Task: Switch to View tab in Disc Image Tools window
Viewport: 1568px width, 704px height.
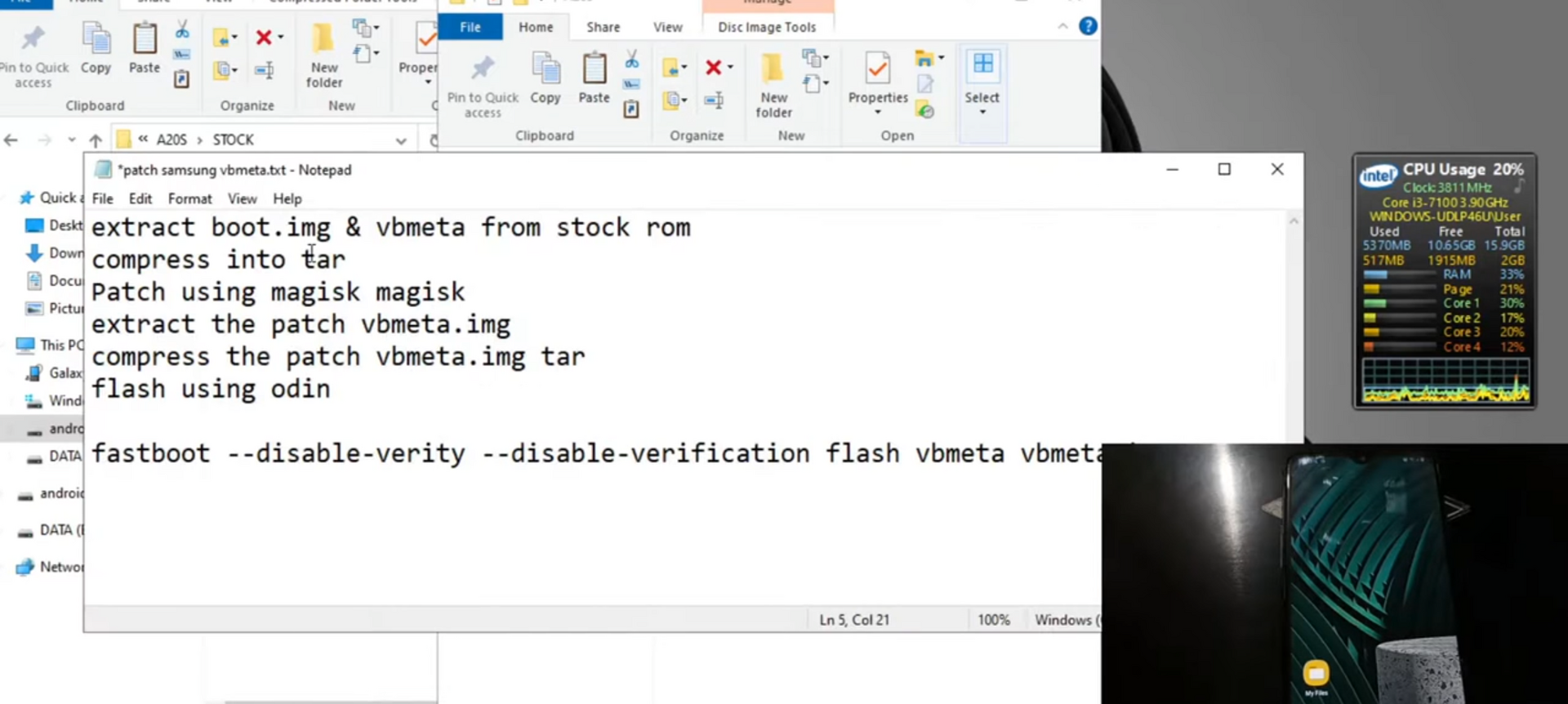Action: coord(667,27)
